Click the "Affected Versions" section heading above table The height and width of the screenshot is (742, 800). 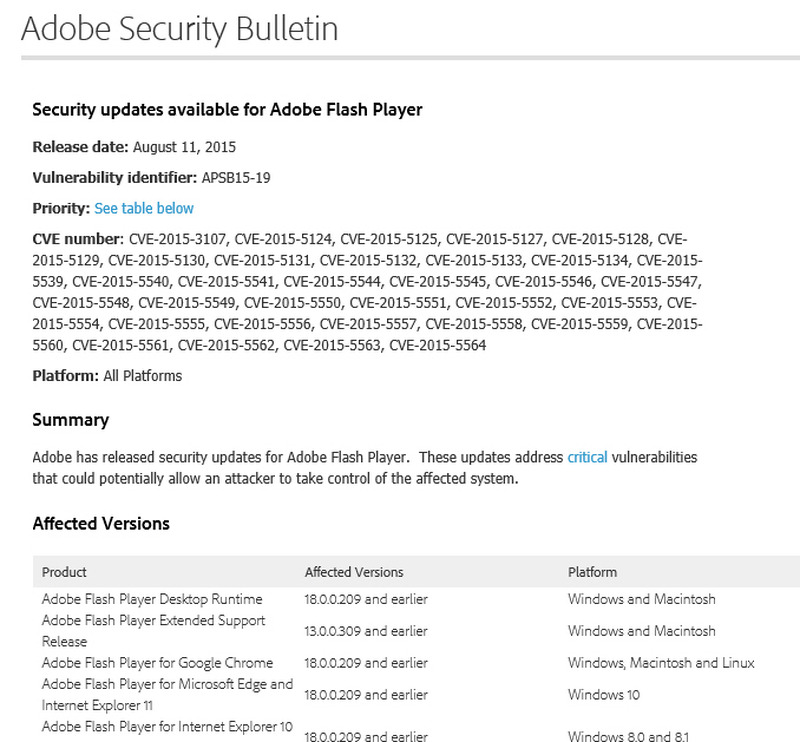101,523
